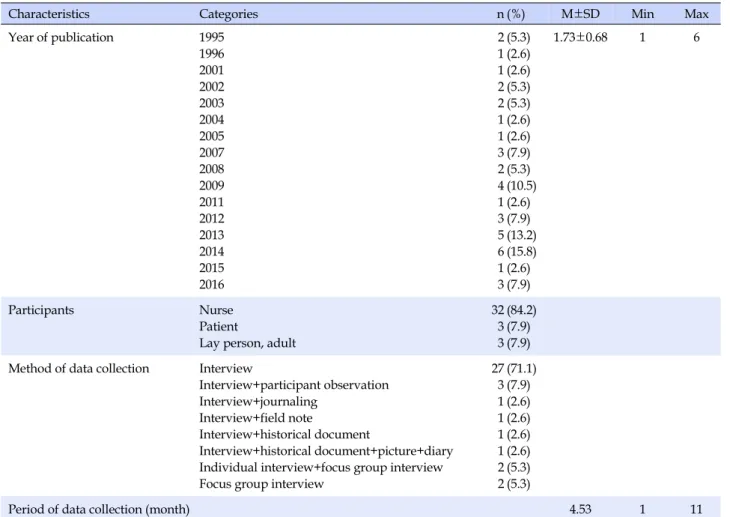This screenshot has height=517, width=730.
Task: Click the '5 (13.2)' value for 2013
Action: tap(517, 235)
